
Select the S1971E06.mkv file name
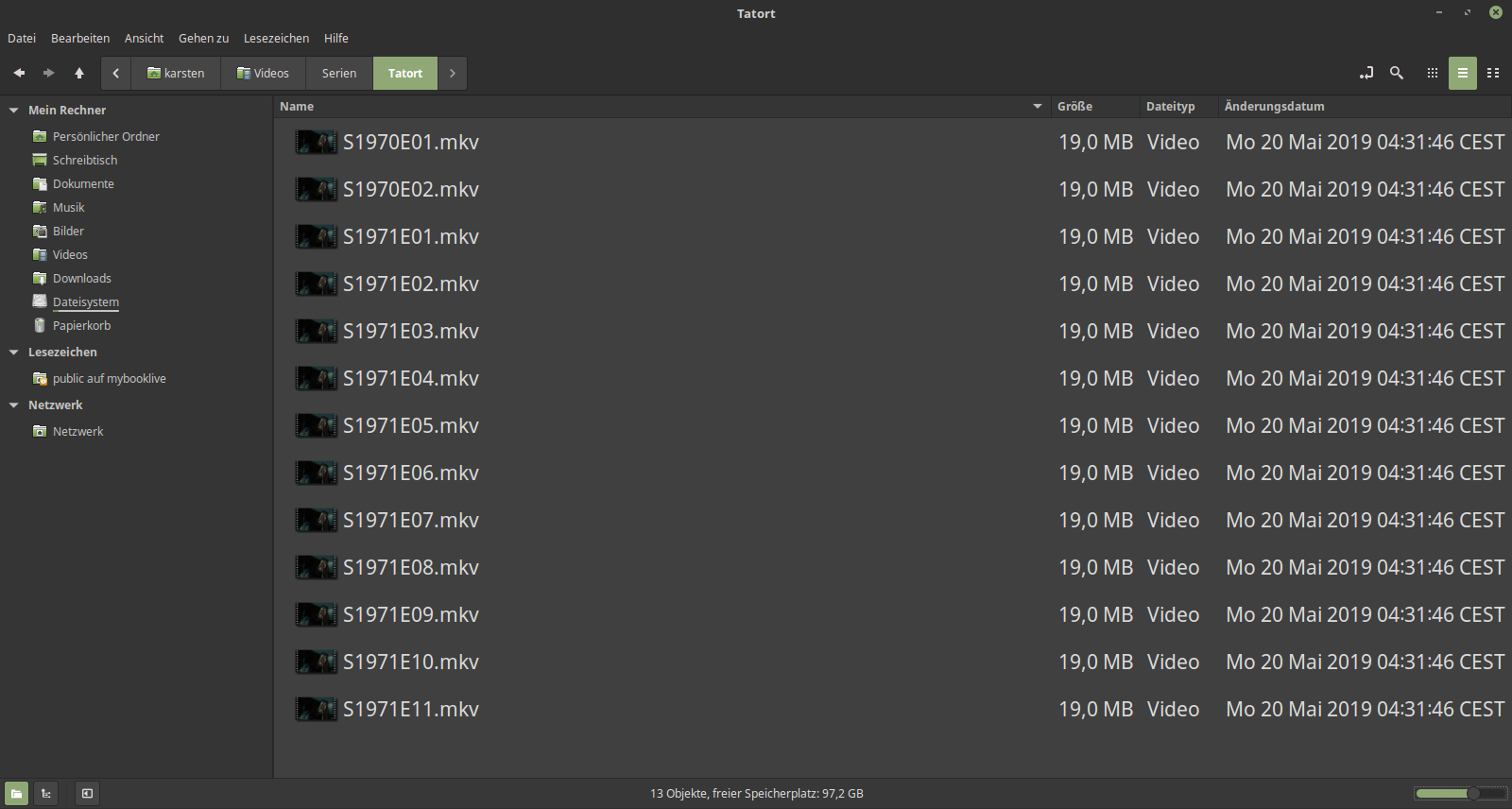point(411,473)
